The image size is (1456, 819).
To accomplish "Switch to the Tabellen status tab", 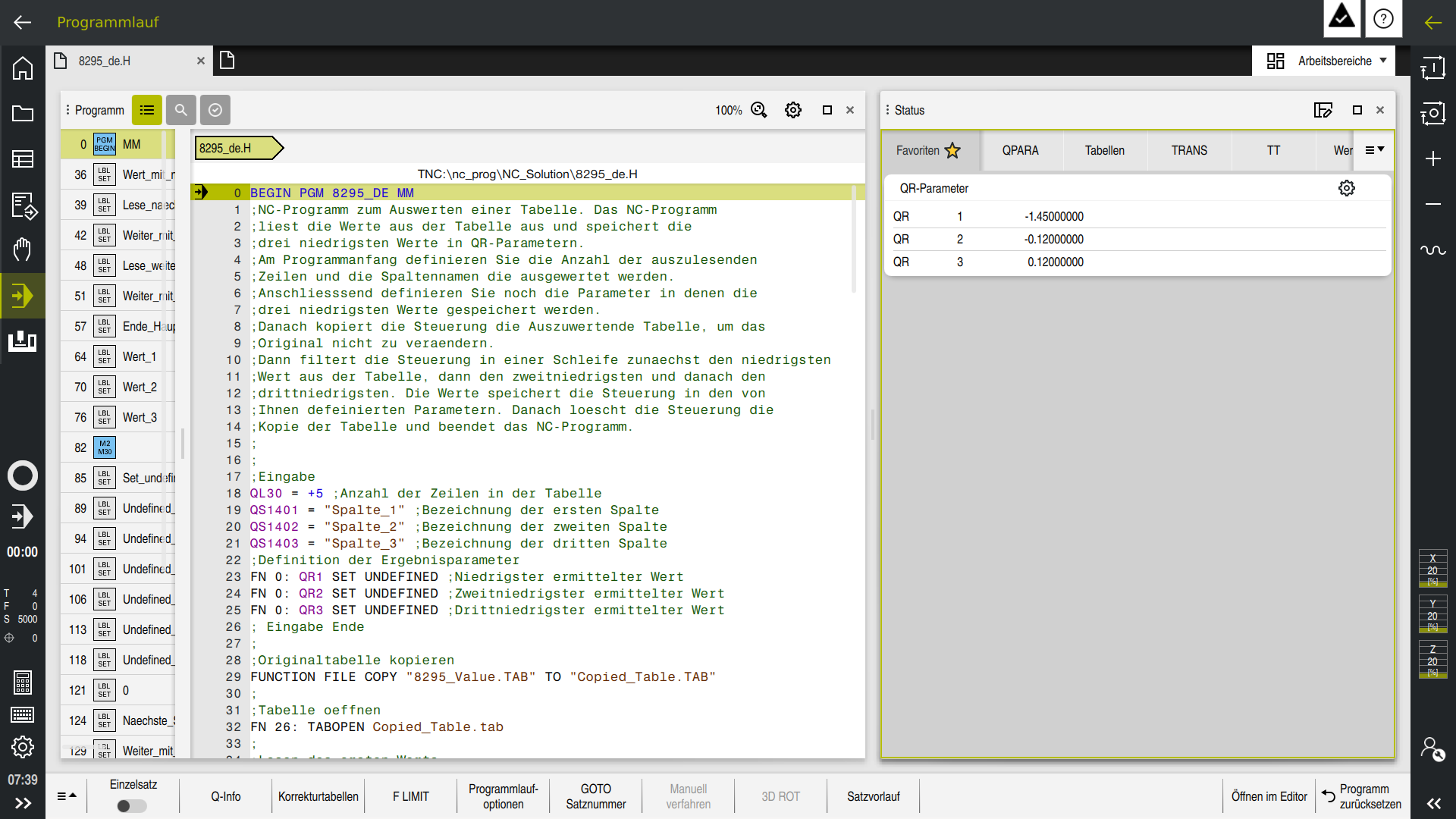I will [x=1104, y=150].
